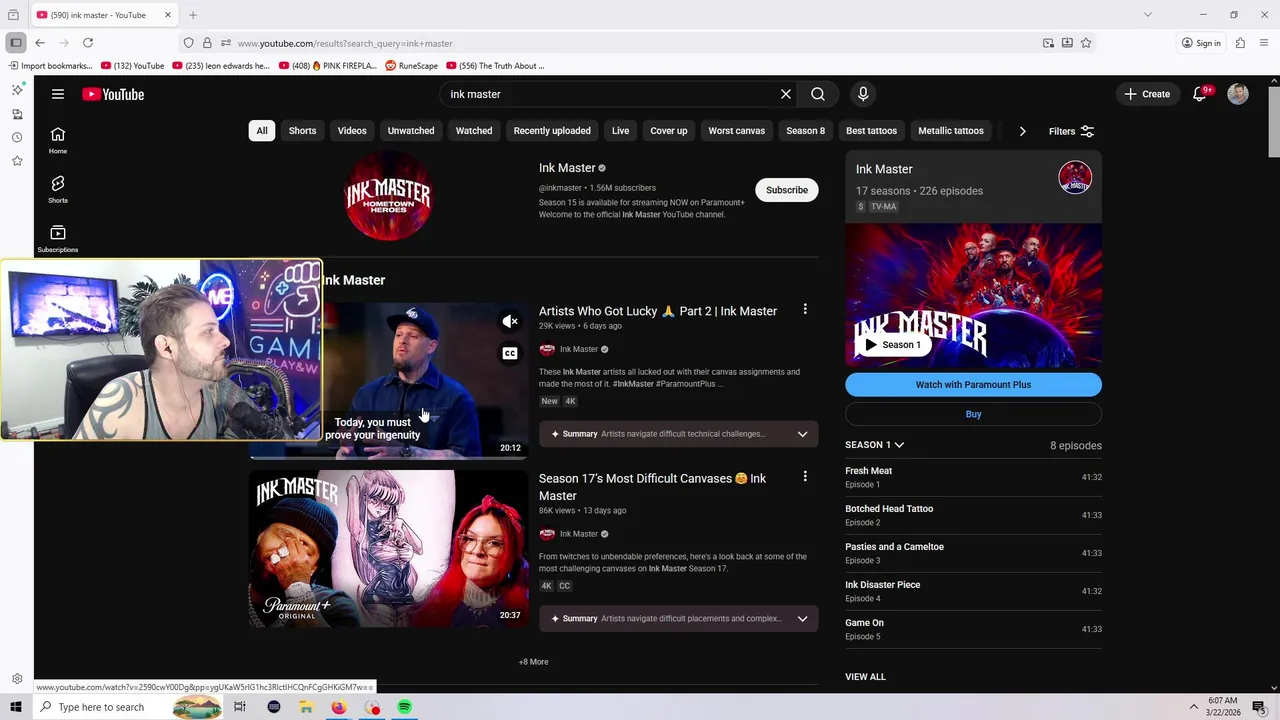This screenshot has width=1280, height=720.
Task: Show hidden system tray icons
Action: tap(1193, 707)
